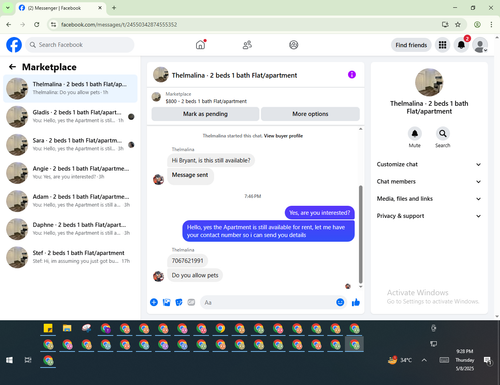The height and width of the screenshot is (385, 500).
Task: Attach a file using the photo icon
Action: [166, 302]
